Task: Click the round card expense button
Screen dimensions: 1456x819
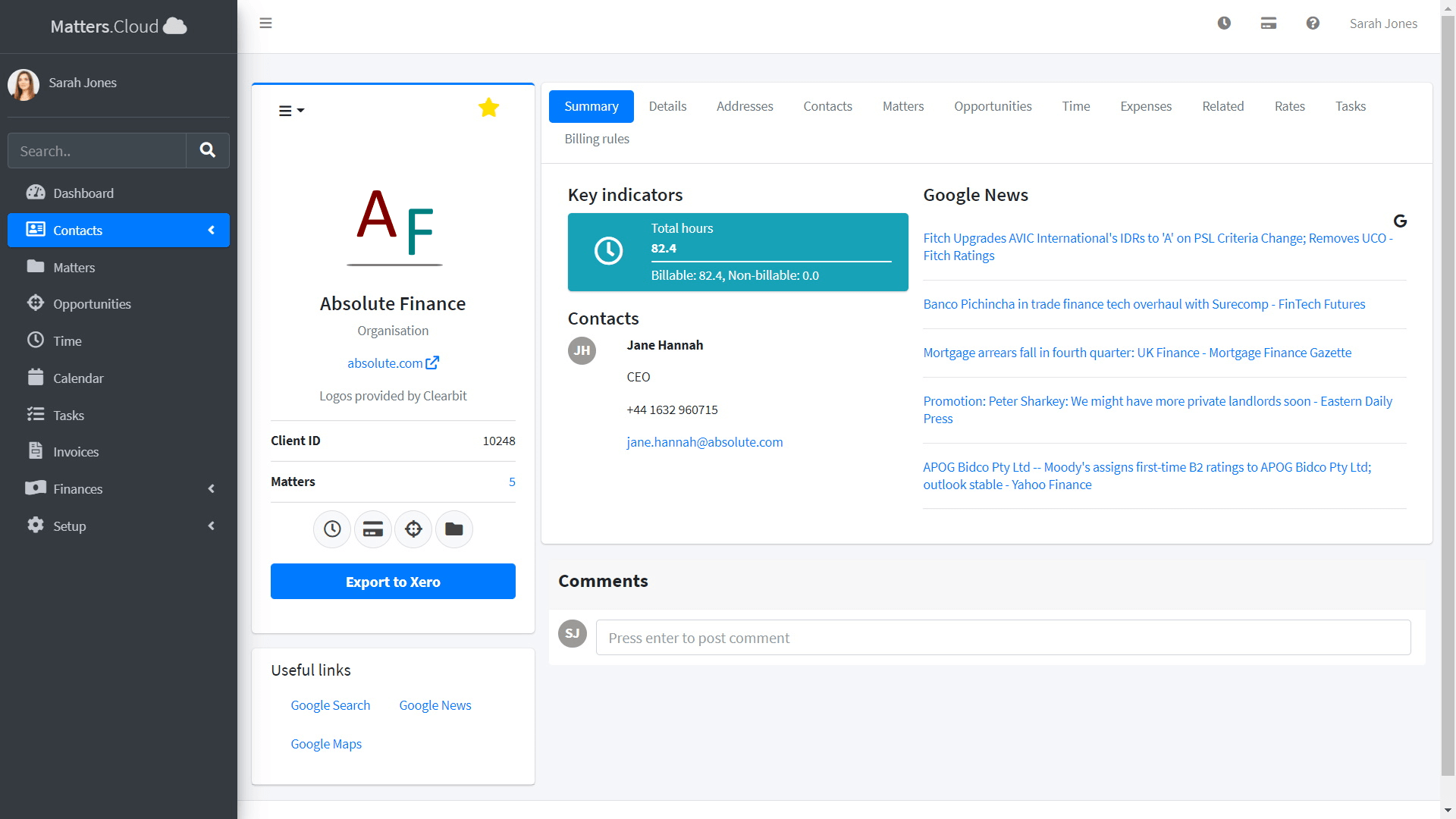Action: point(372,529)
